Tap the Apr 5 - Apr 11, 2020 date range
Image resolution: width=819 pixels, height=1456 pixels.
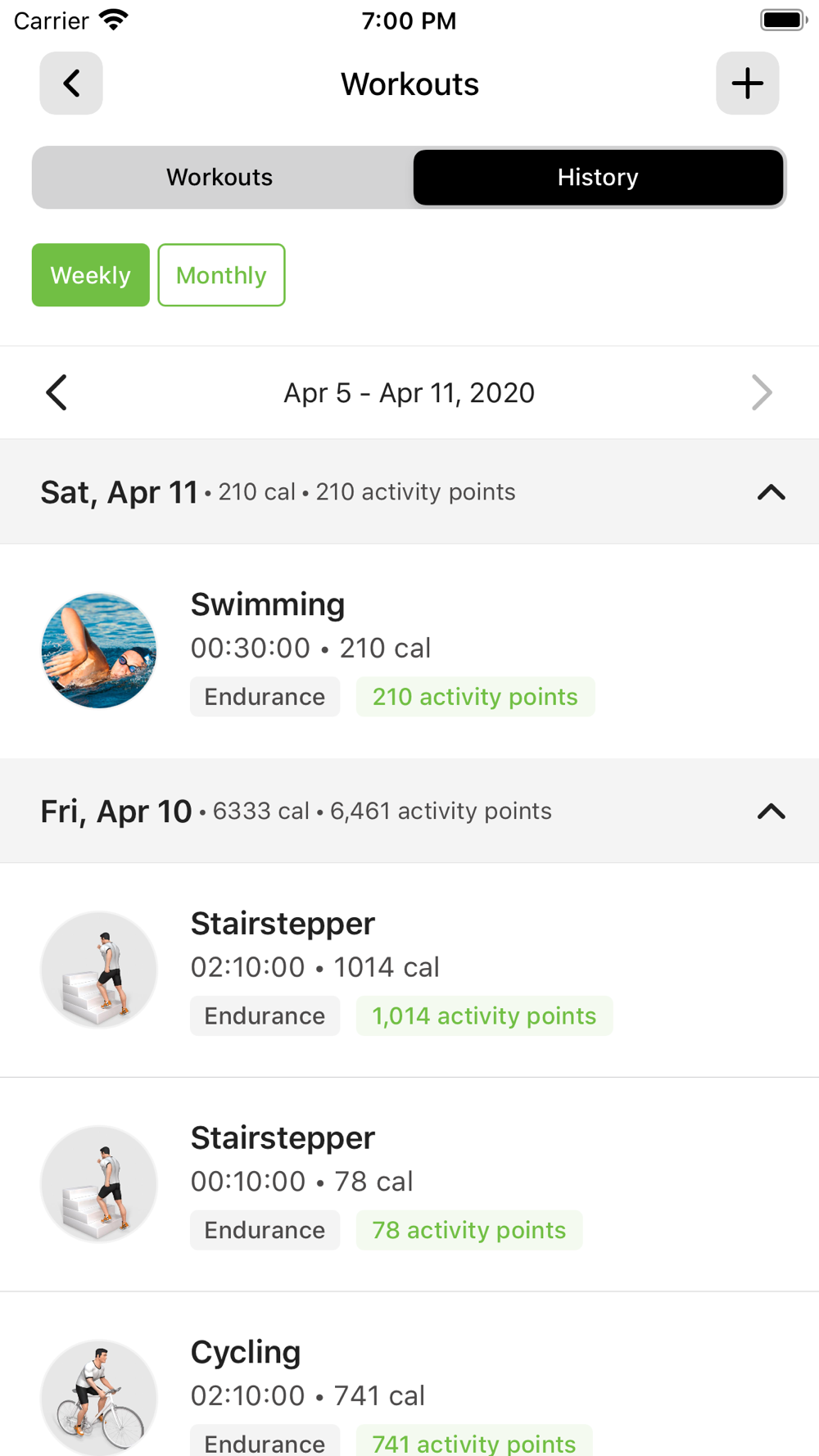pyautogui.click(x=409, y=393)
